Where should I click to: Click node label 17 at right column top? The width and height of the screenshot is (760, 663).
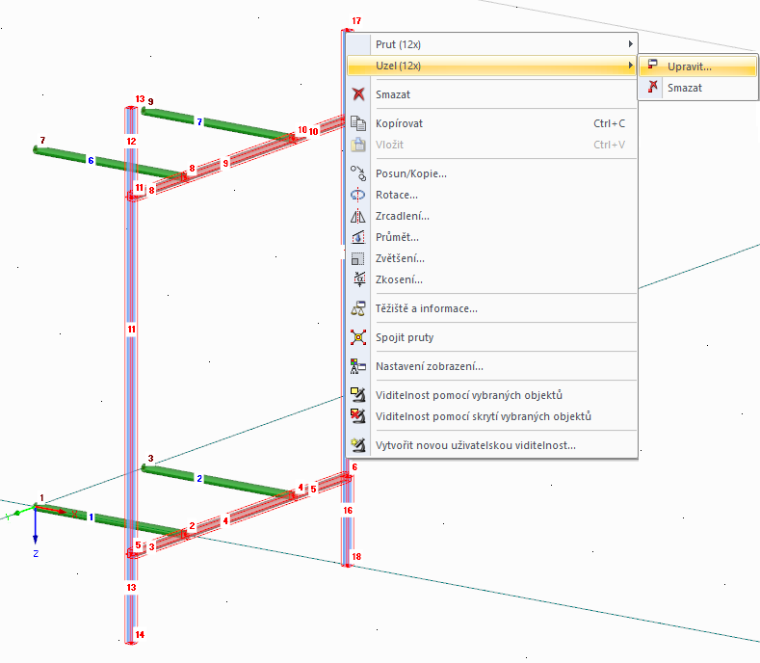coord(357,21)
